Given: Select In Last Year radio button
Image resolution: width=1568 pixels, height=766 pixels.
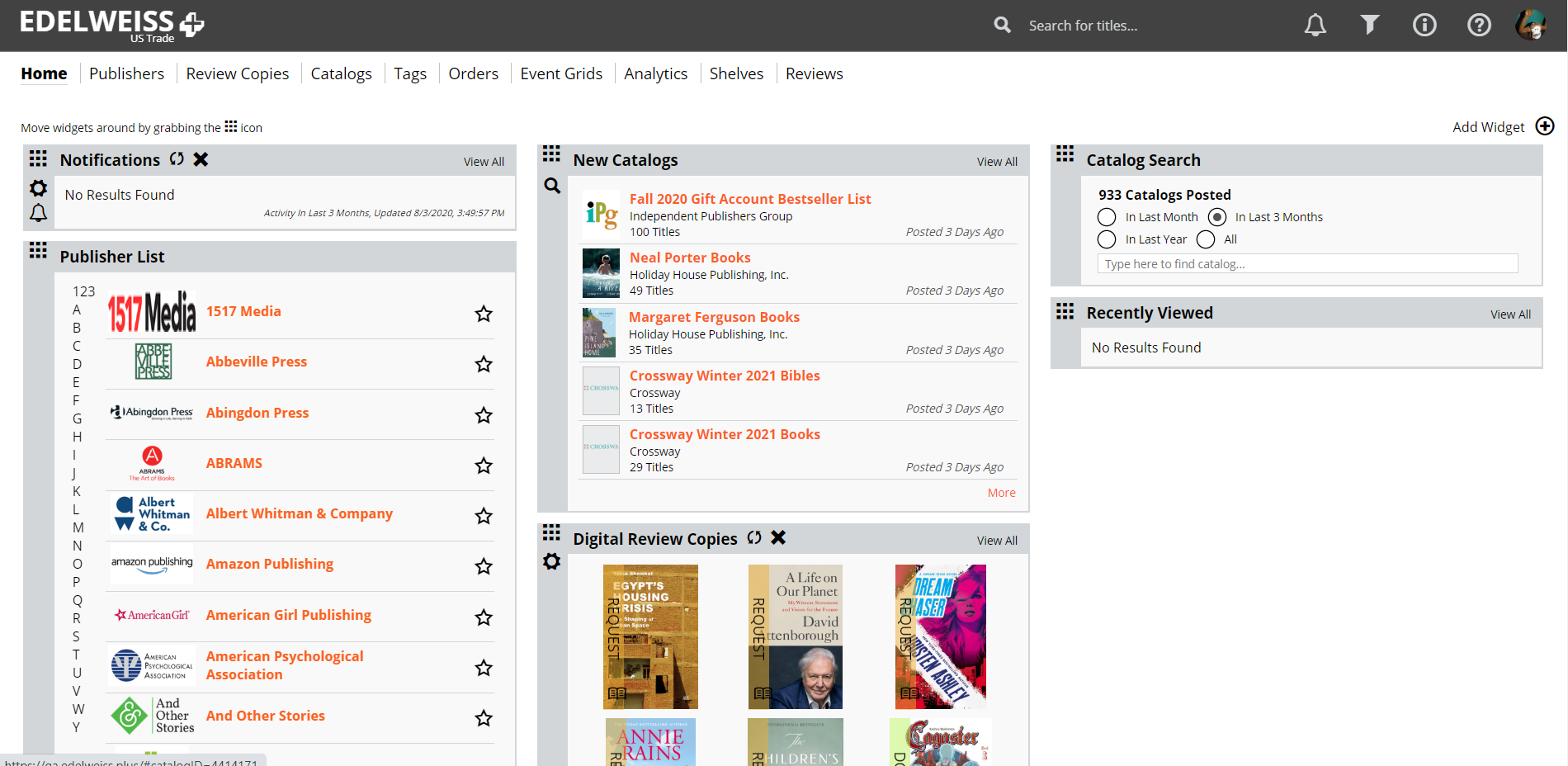Looking at the screenshot, I should pyautogui.click(x=1107, y=239).
